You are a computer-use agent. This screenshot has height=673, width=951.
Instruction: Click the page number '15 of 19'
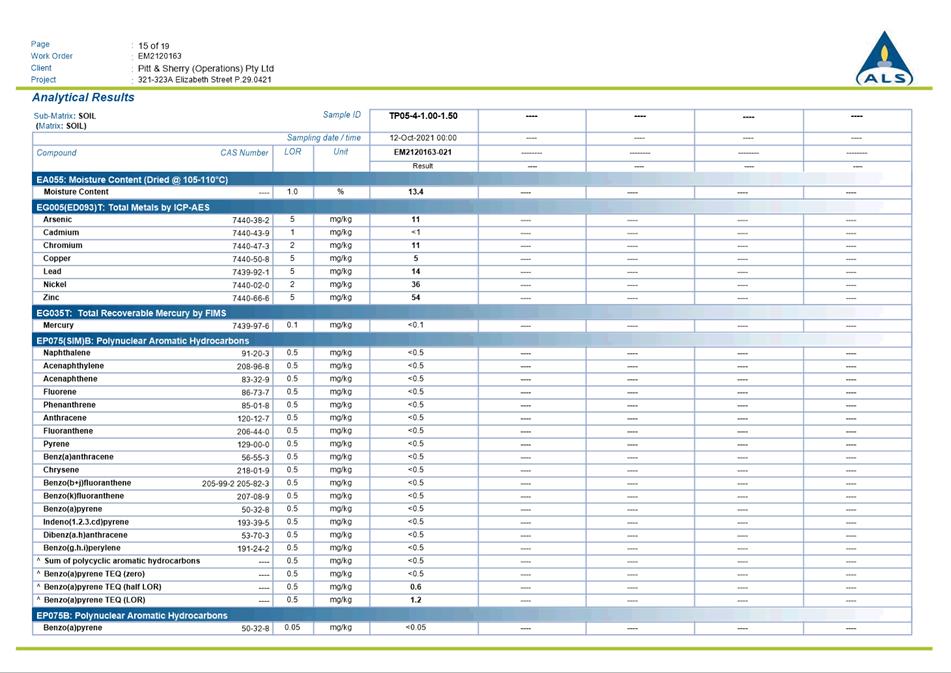pos(153,45)
